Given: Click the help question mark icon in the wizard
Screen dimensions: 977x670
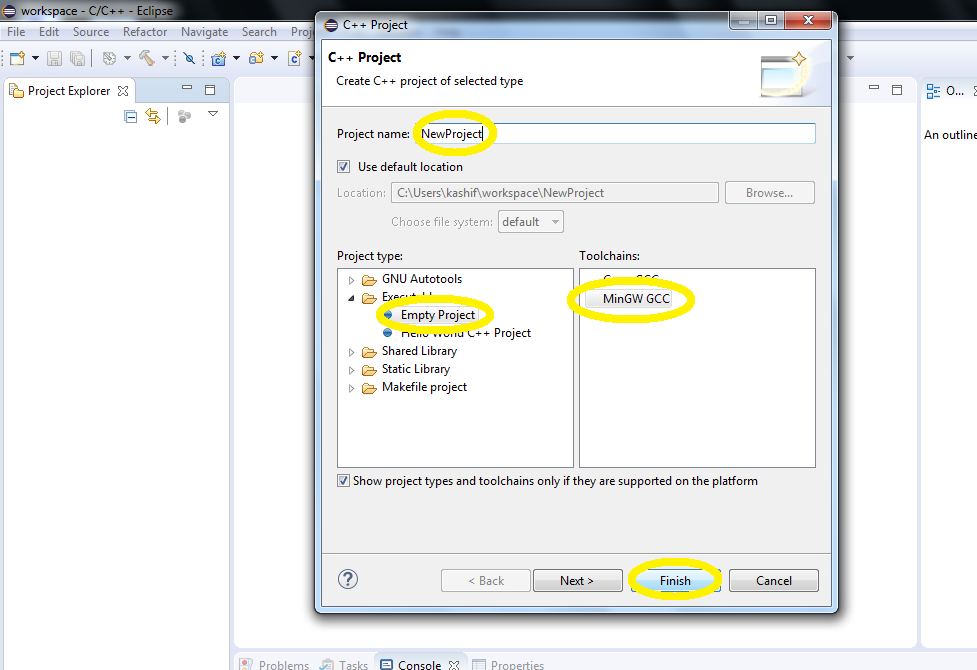Looking at the screenshot, I should 347,580.
